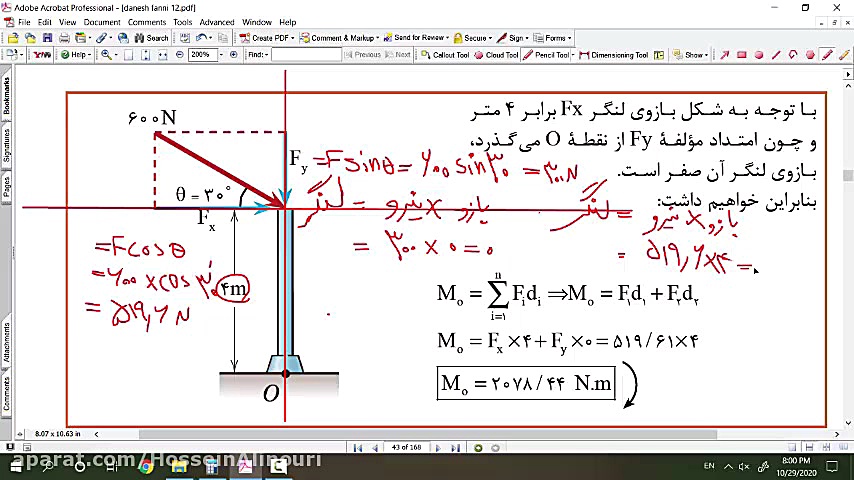Go to last page button
Viewport: 854px width, 480px height.
[455, 448]
